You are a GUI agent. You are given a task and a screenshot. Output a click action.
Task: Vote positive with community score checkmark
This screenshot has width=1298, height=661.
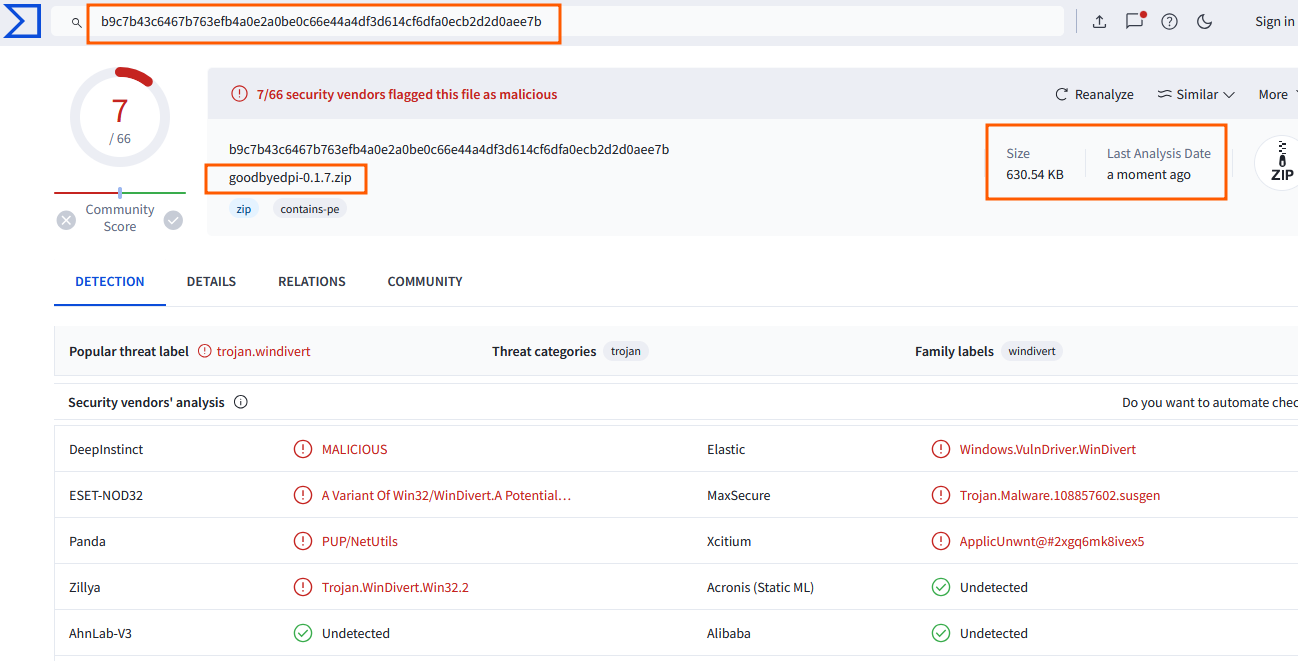[173, 220]
